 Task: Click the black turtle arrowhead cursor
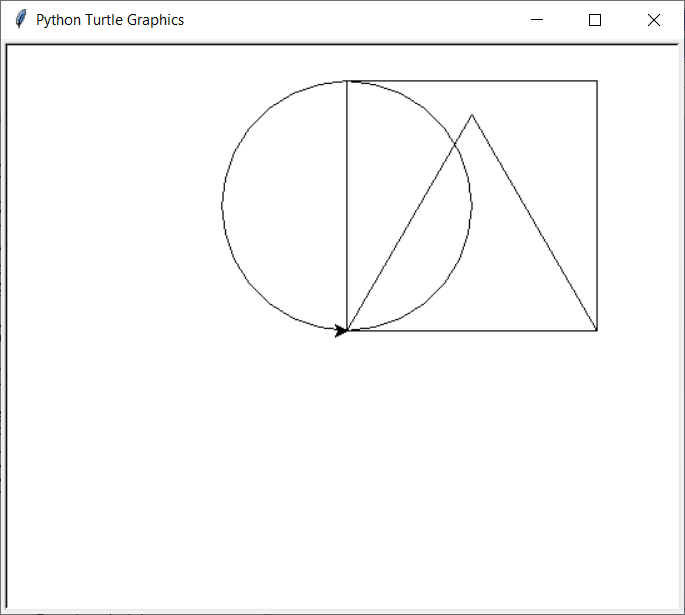pos(341,331)
